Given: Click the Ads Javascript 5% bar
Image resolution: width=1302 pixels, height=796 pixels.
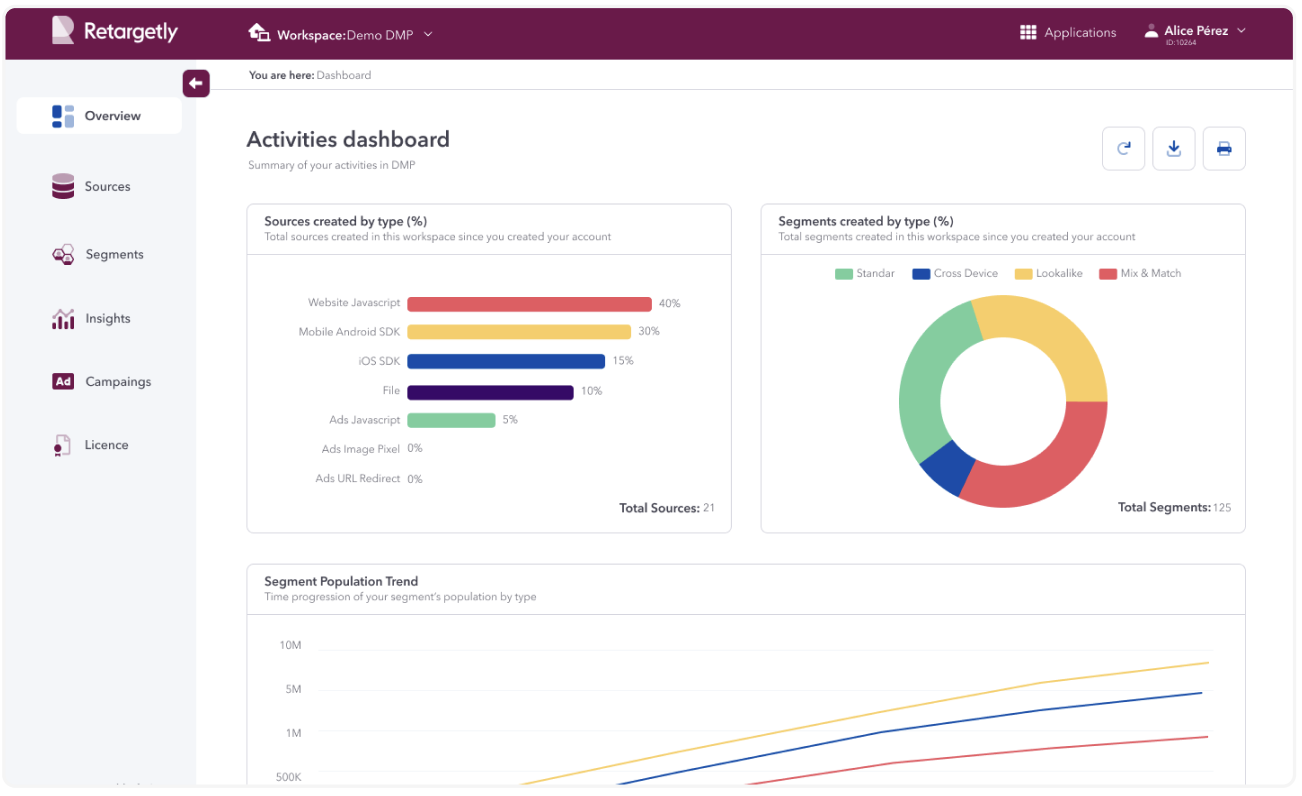Looking at the screenshot, I should [x=451, y=420].
